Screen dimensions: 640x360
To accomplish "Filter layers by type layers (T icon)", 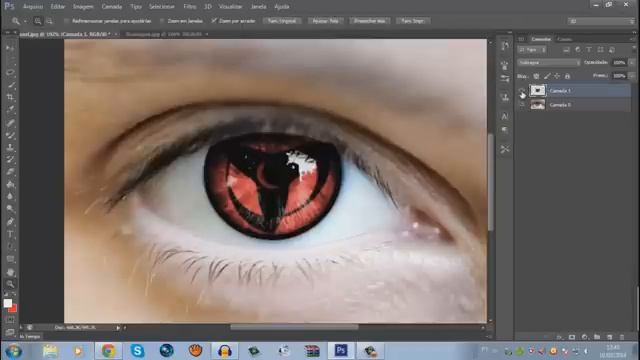I will pyautogui.click(x=589, y=50).
